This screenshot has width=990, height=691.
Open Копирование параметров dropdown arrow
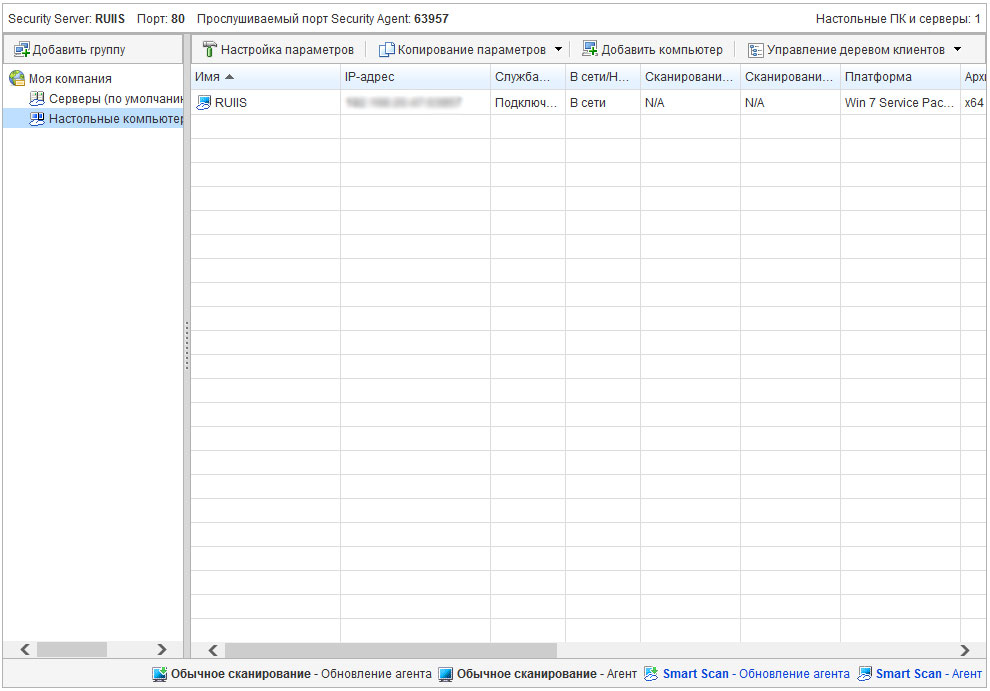click(558, 49)
